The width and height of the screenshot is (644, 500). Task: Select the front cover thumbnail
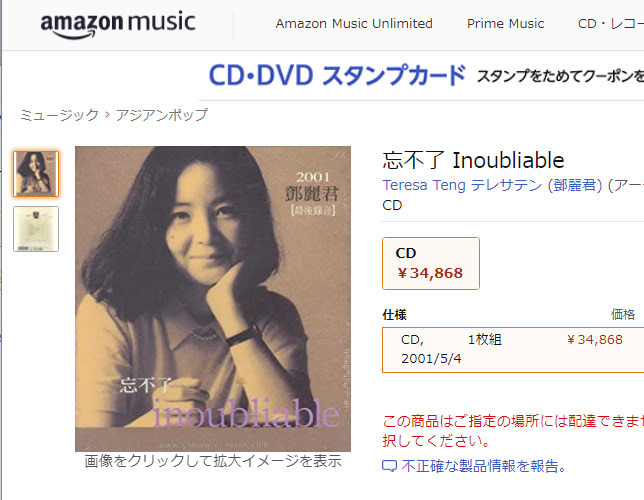(x=36, y=173)
